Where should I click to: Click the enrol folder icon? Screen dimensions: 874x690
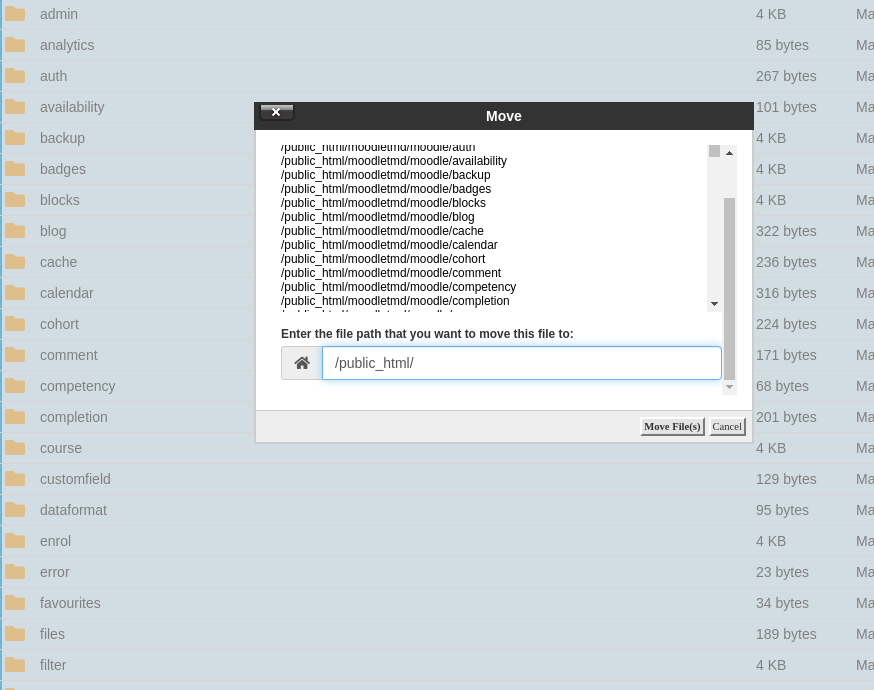(x=15, y=541)
